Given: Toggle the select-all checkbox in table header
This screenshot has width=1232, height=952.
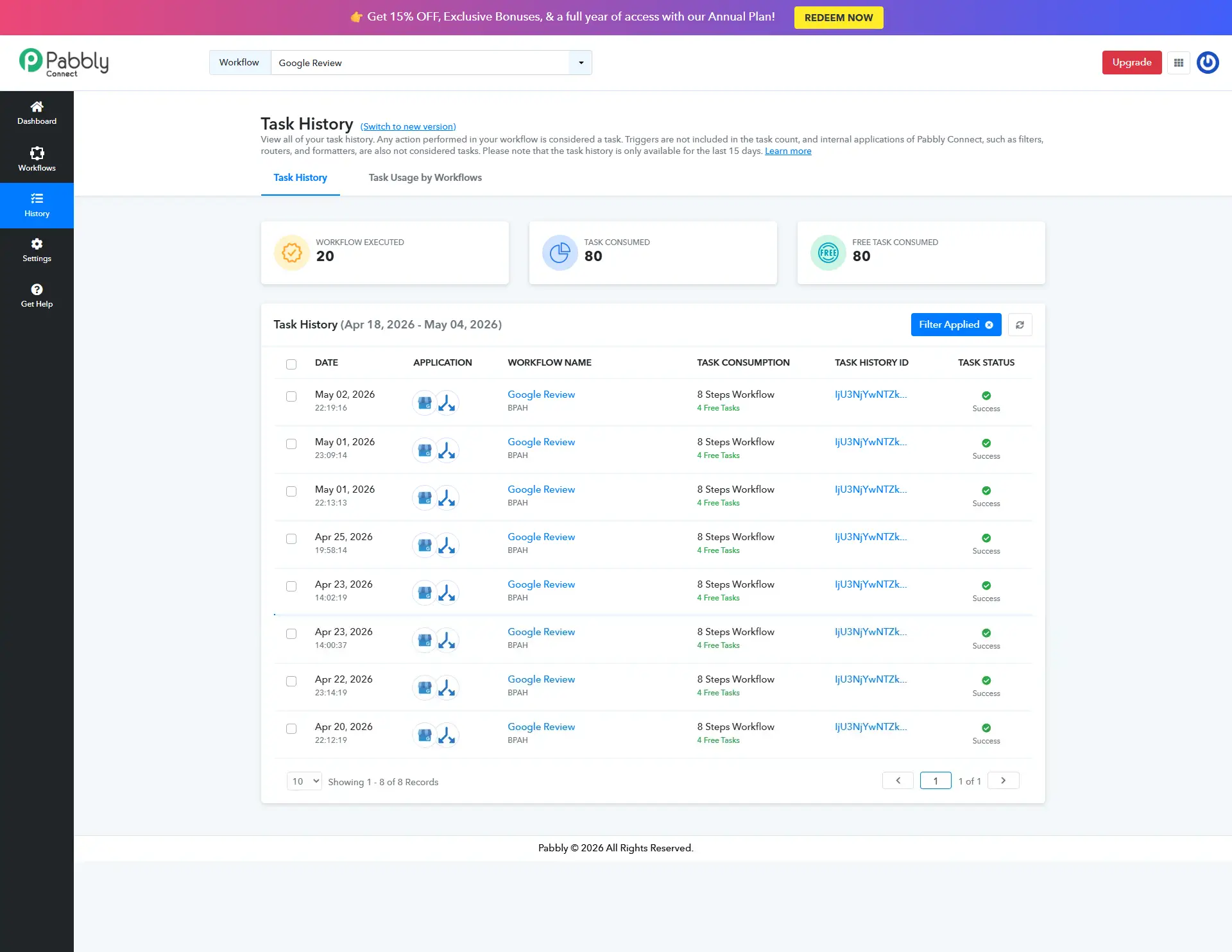Looking at the screenshot, I should pos(291,364).
